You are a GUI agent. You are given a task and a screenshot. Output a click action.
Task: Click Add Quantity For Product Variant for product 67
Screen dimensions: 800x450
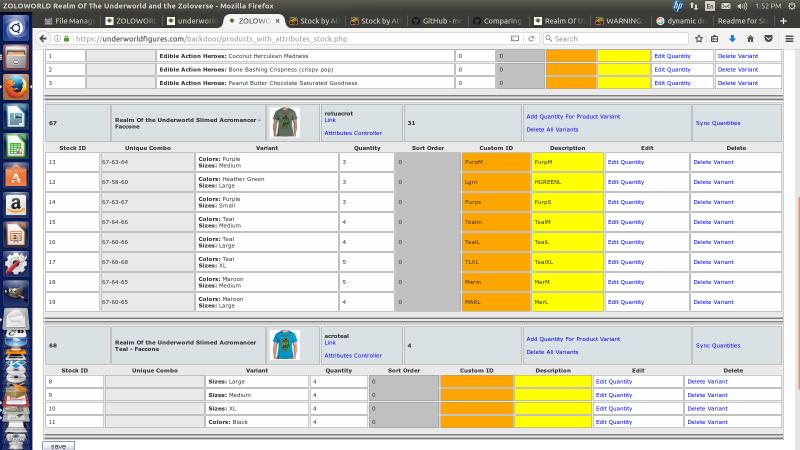click(573, 116)
